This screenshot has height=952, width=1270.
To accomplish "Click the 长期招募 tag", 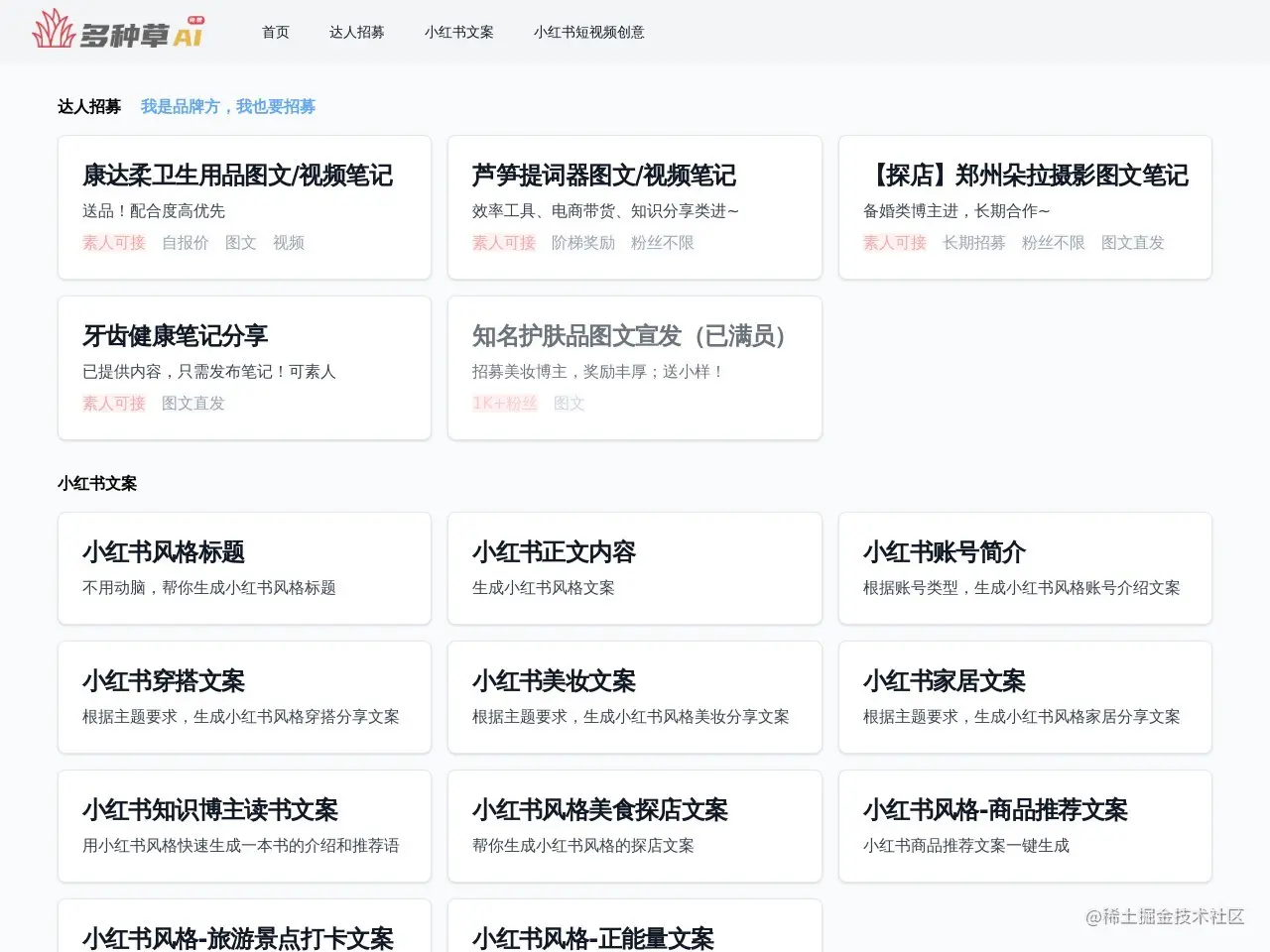I will 974,243.
